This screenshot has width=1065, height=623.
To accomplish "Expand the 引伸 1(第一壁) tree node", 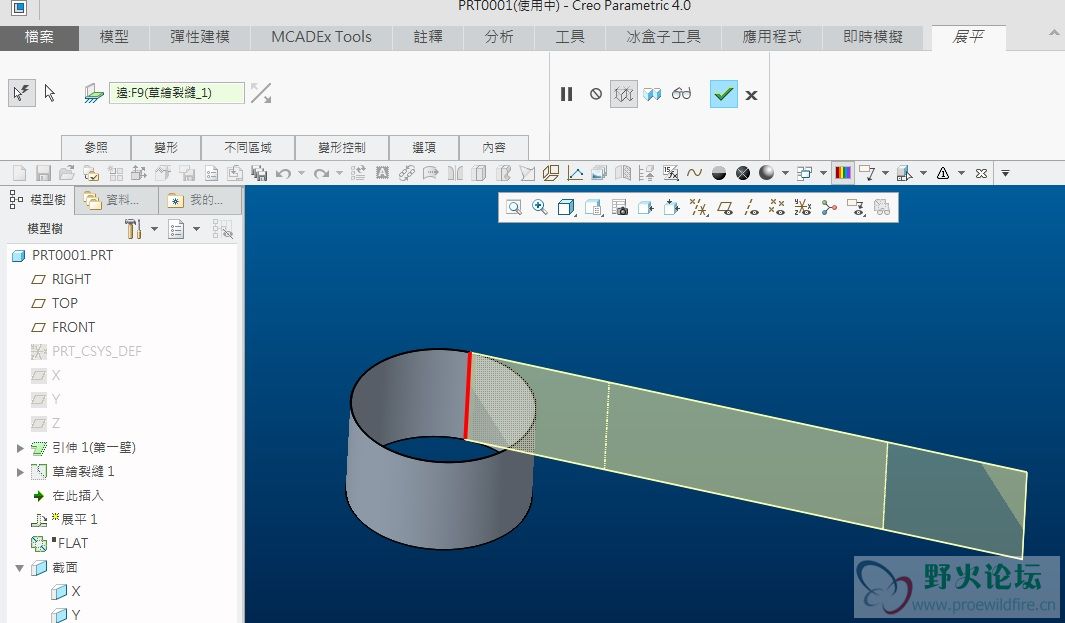I will point(20,448).
